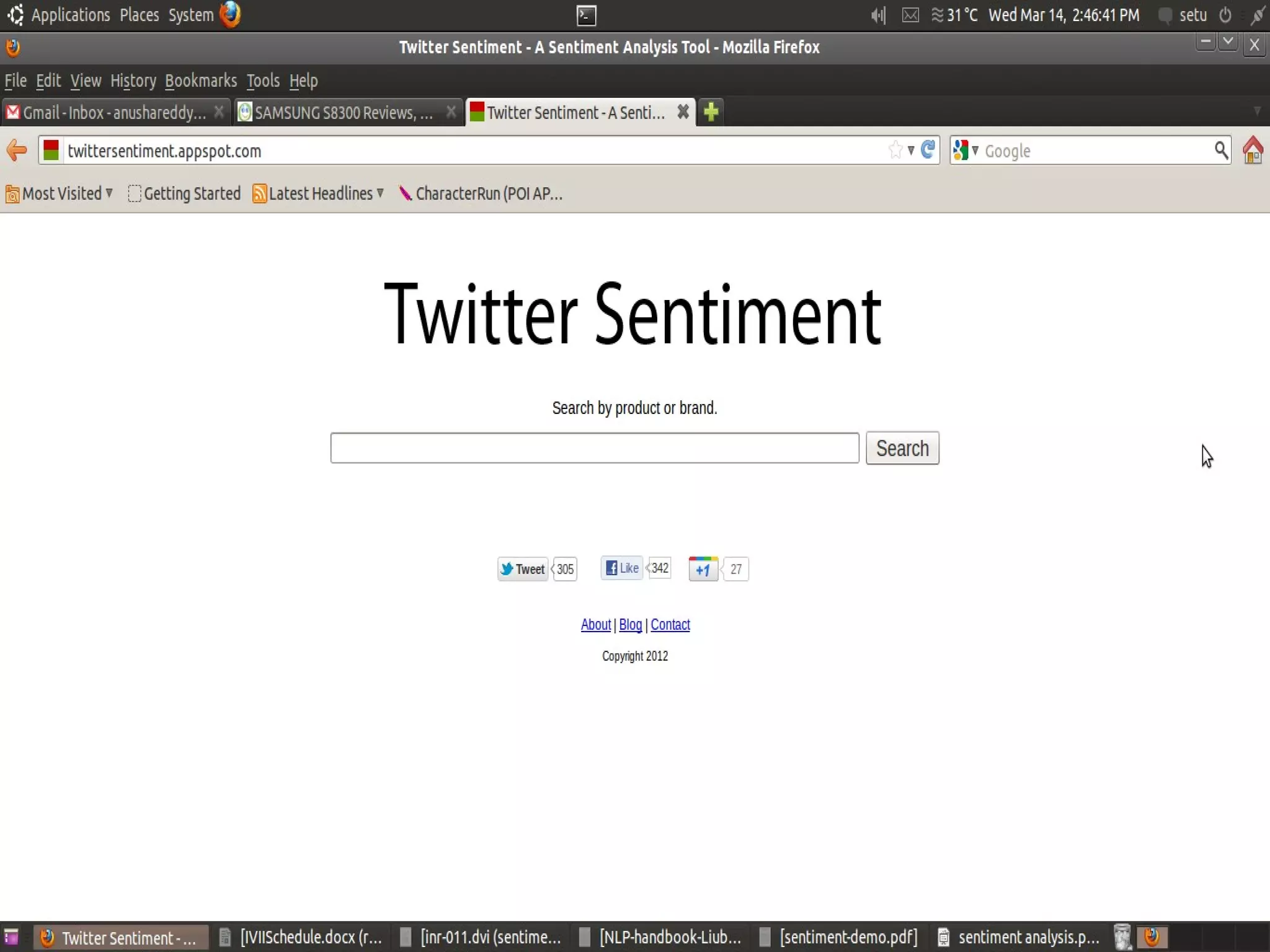
Task: Switch to the SAMSUNG S8300 Reviews tab
Action: (x=342, y=113)
